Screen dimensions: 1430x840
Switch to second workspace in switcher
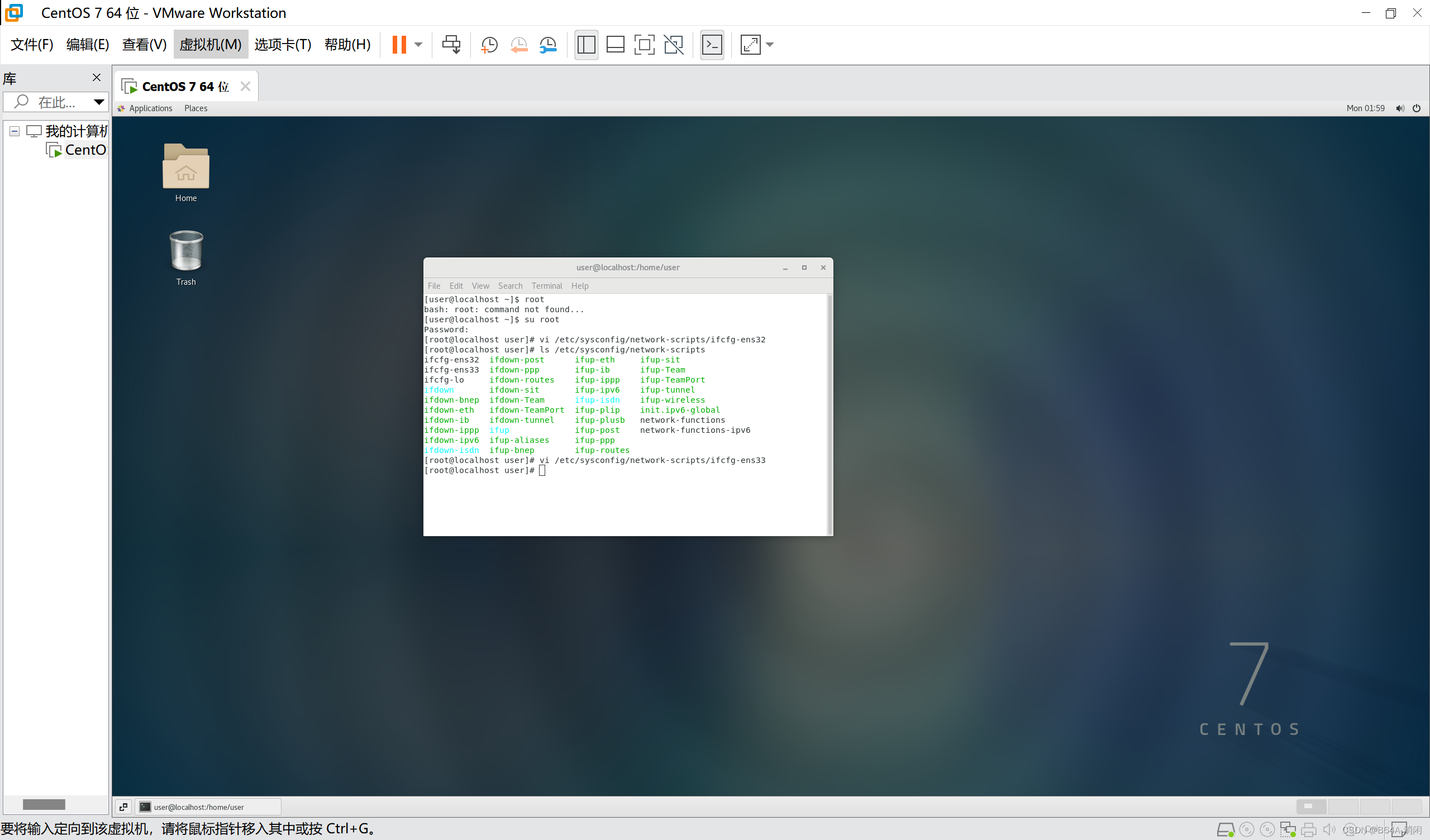1343,806
